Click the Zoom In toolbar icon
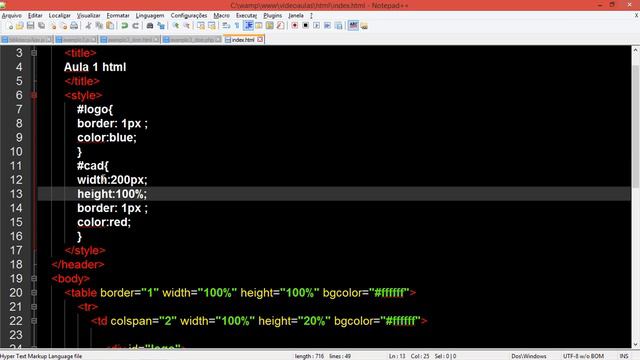The image size is (640, 360). [176, 26]
